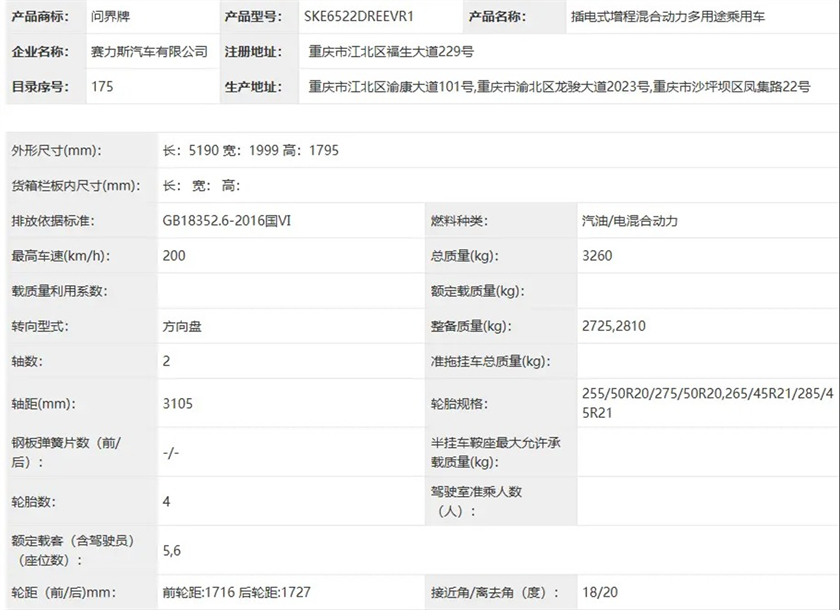Click the 轴距(mm) label
Image resolution: width=840 pixels, height=610 pixels.
click(x=43, y=403)
